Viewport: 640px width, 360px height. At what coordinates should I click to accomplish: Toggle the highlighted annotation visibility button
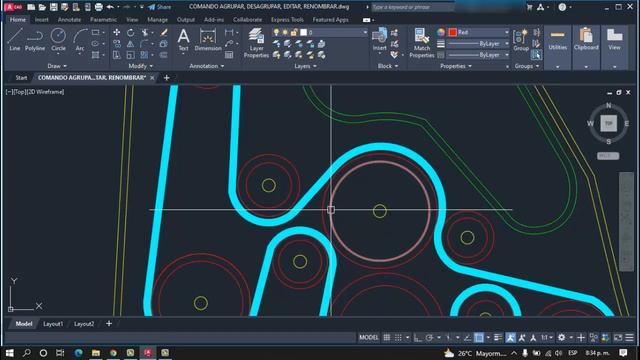510,338
